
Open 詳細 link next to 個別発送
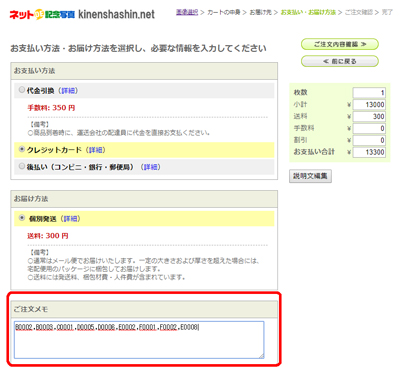click(x=70, y=219)
